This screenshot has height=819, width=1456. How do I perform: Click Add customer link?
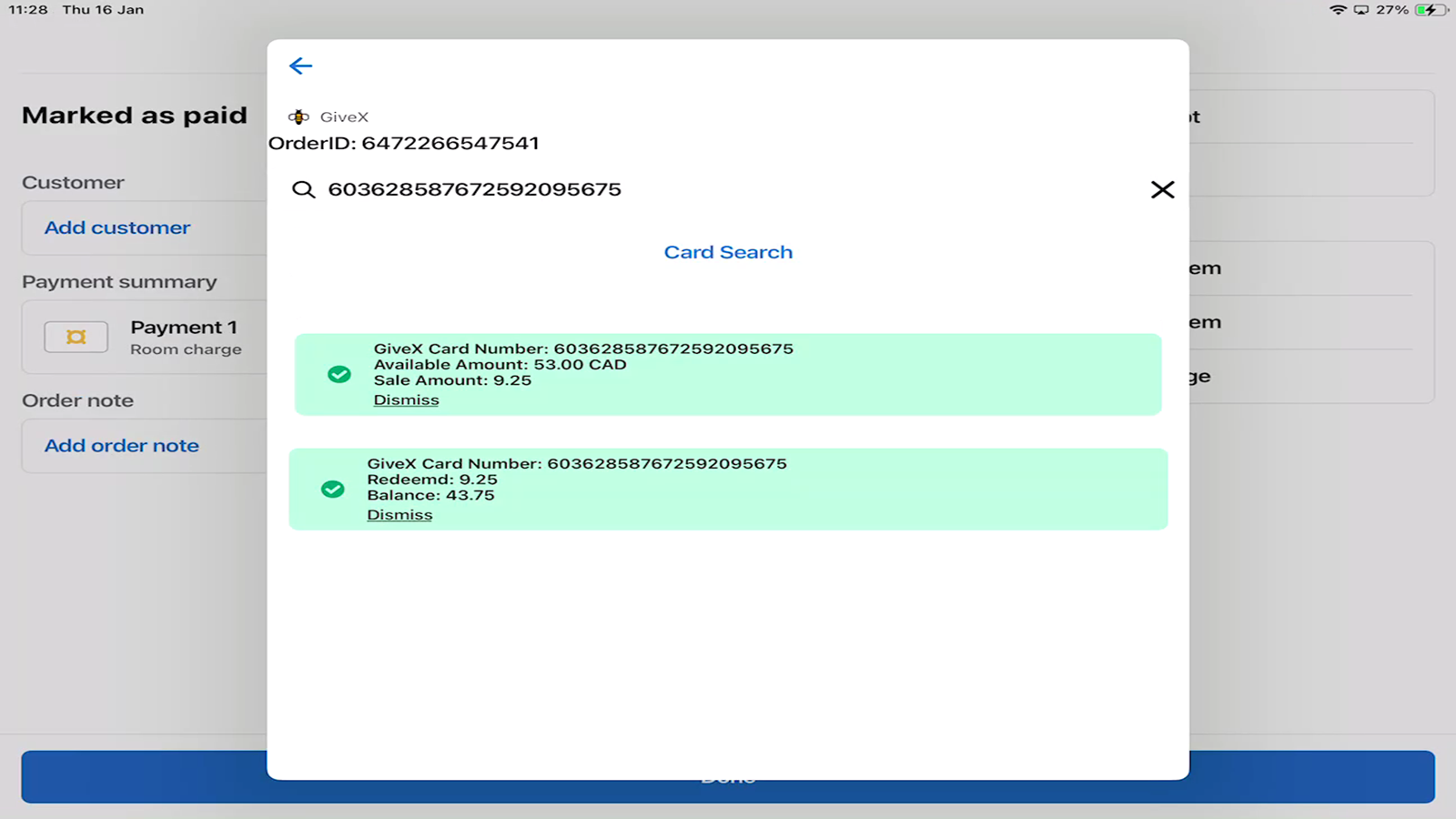click(117, 227)
